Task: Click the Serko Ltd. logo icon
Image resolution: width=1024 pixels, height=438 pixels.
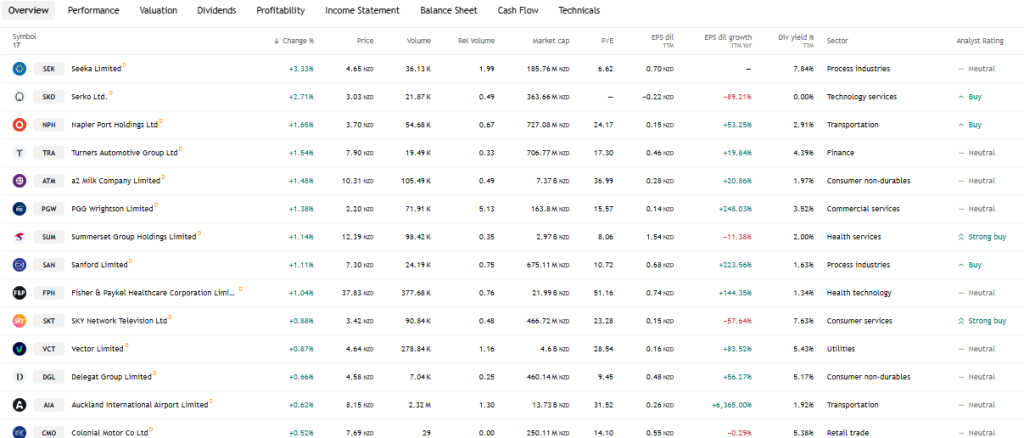Action: [x=20, y=97]
